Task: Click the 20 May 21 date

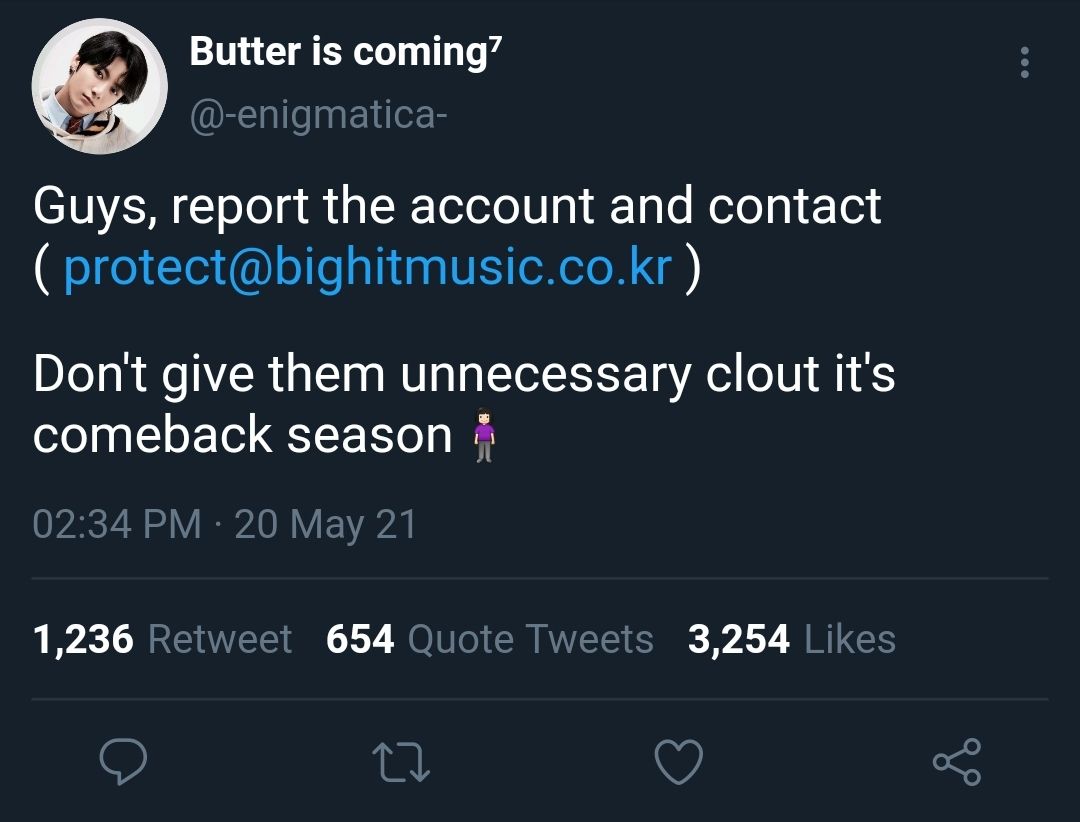Action: (326, 524)
